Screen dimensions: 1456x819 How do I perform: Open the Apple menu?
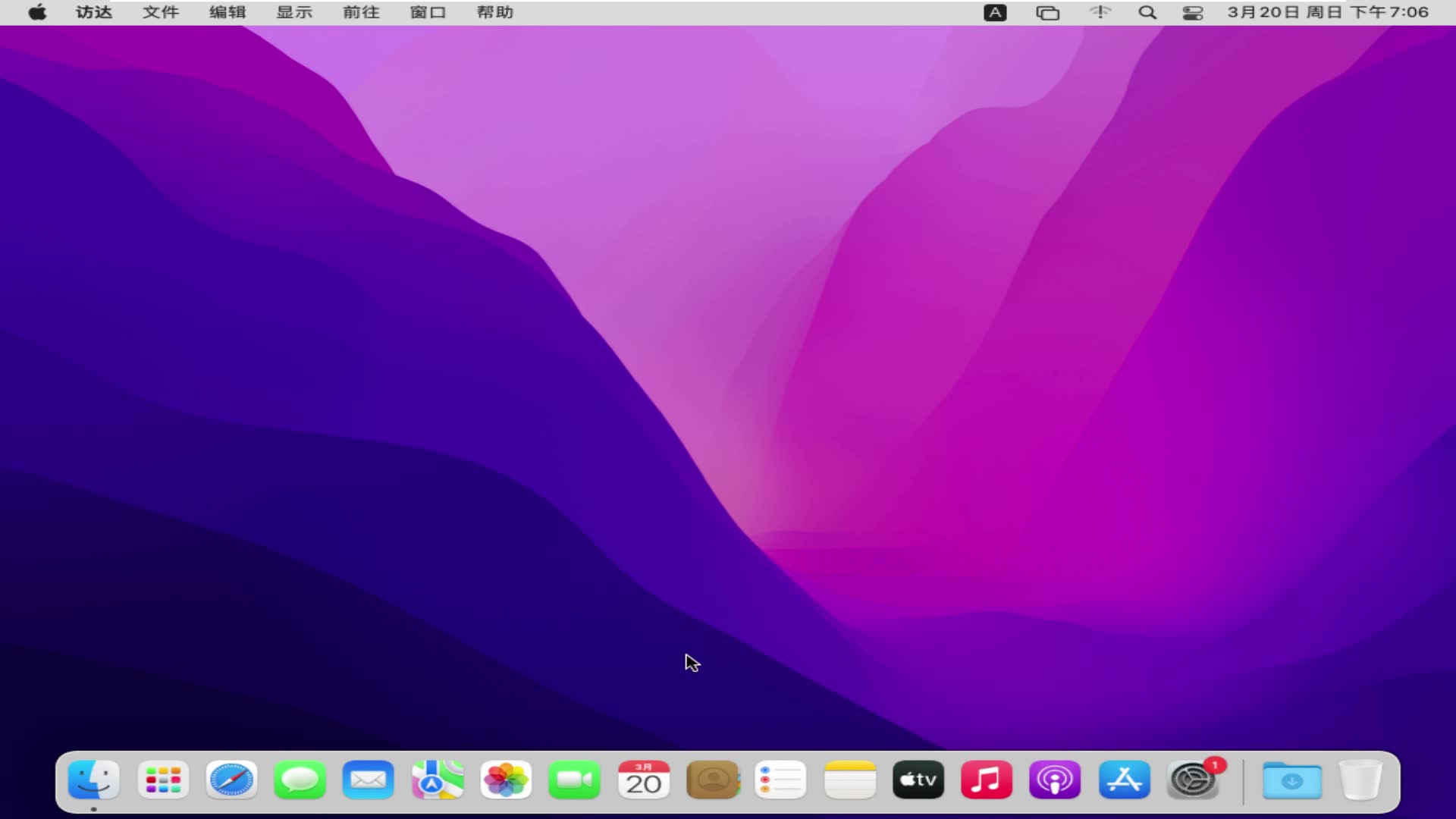point(37,12)
